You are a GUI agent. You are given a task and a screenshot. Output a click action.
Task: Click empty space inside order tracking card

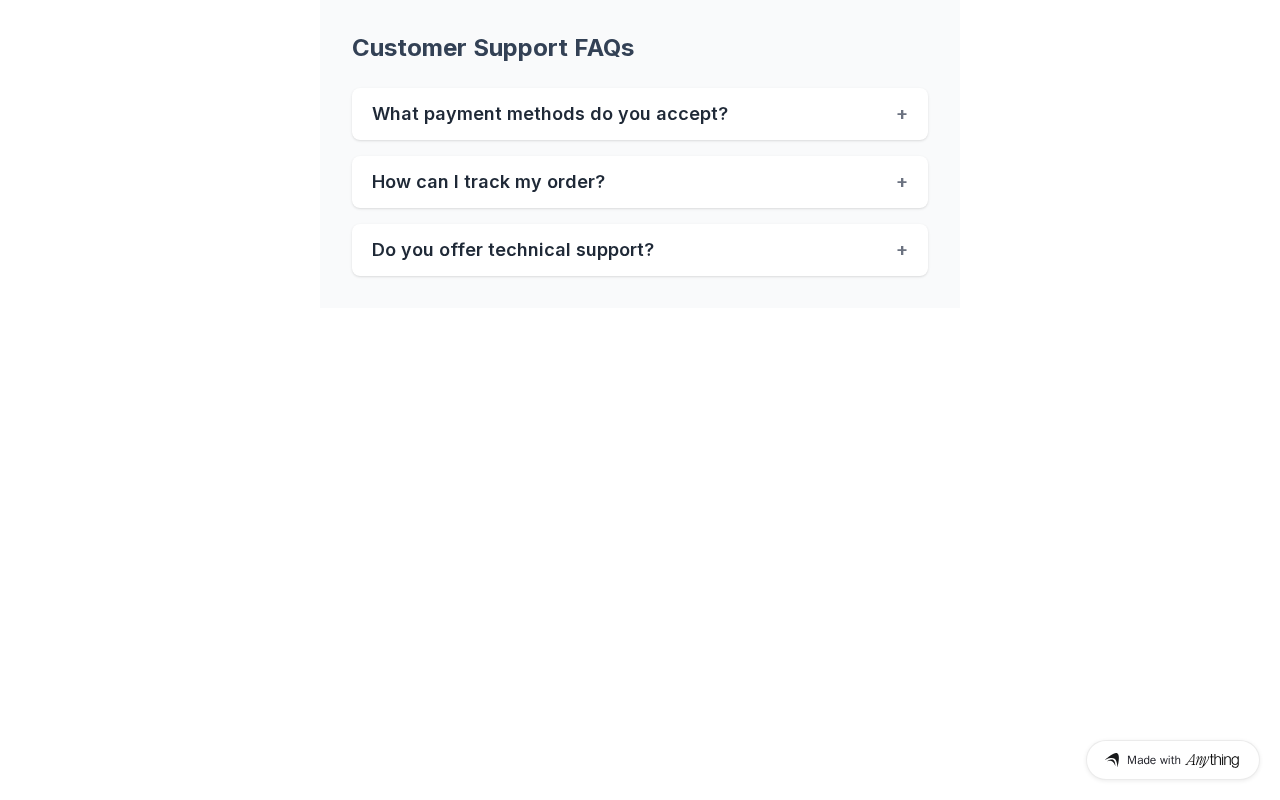[x=750, y=182]
